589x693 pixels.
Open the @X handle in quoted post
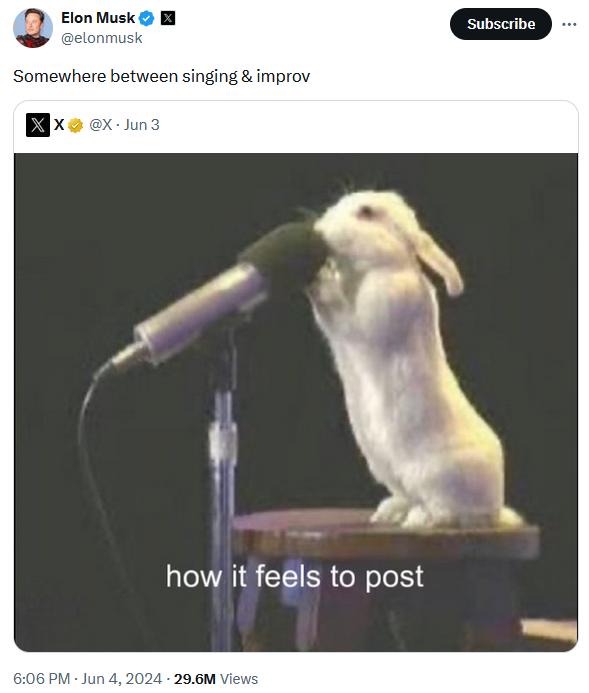[x=101, y=125]
